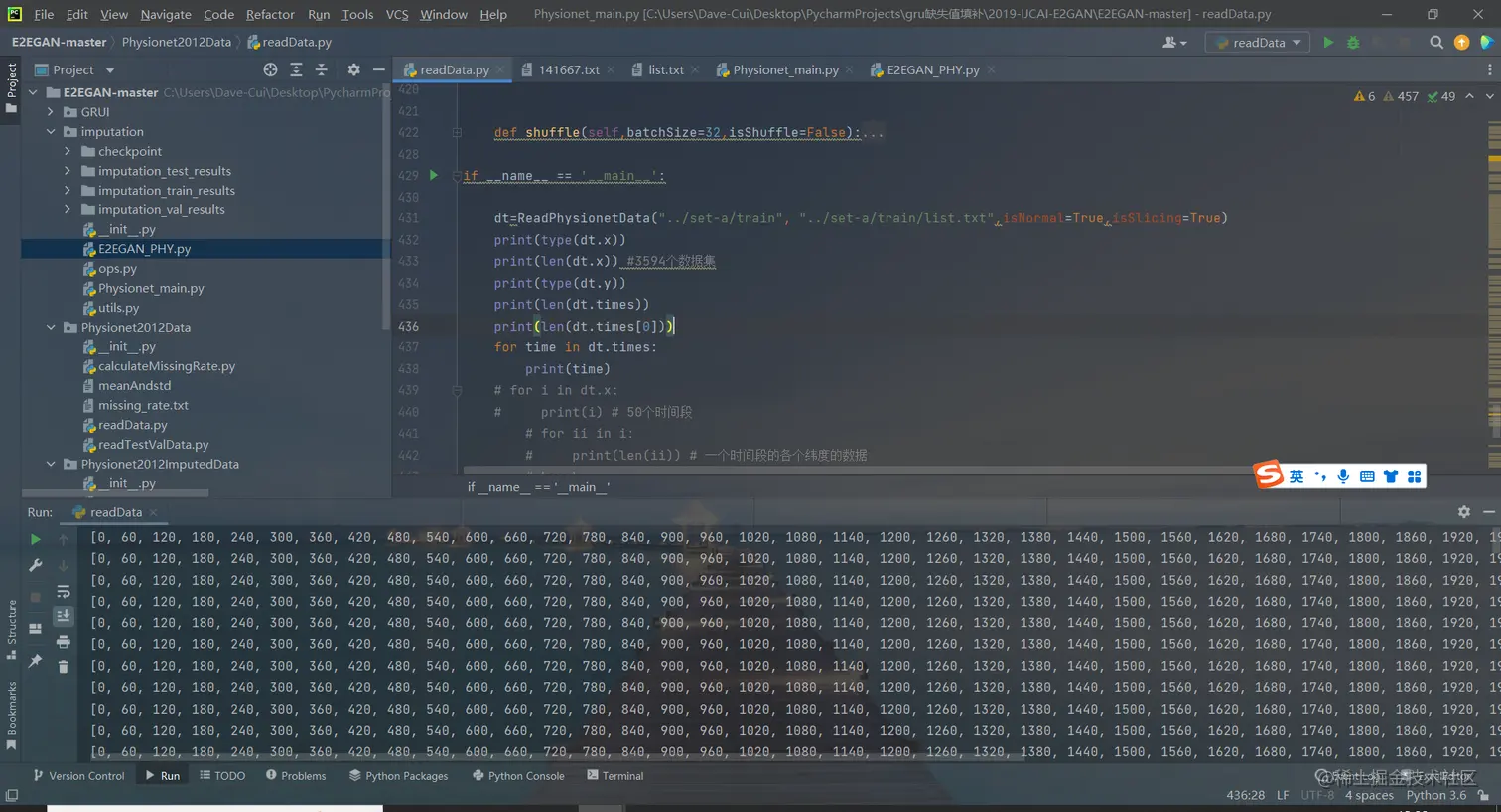Switch to the Physionet_main.py editor tab
1501x812 pixels.
point(785,69)
